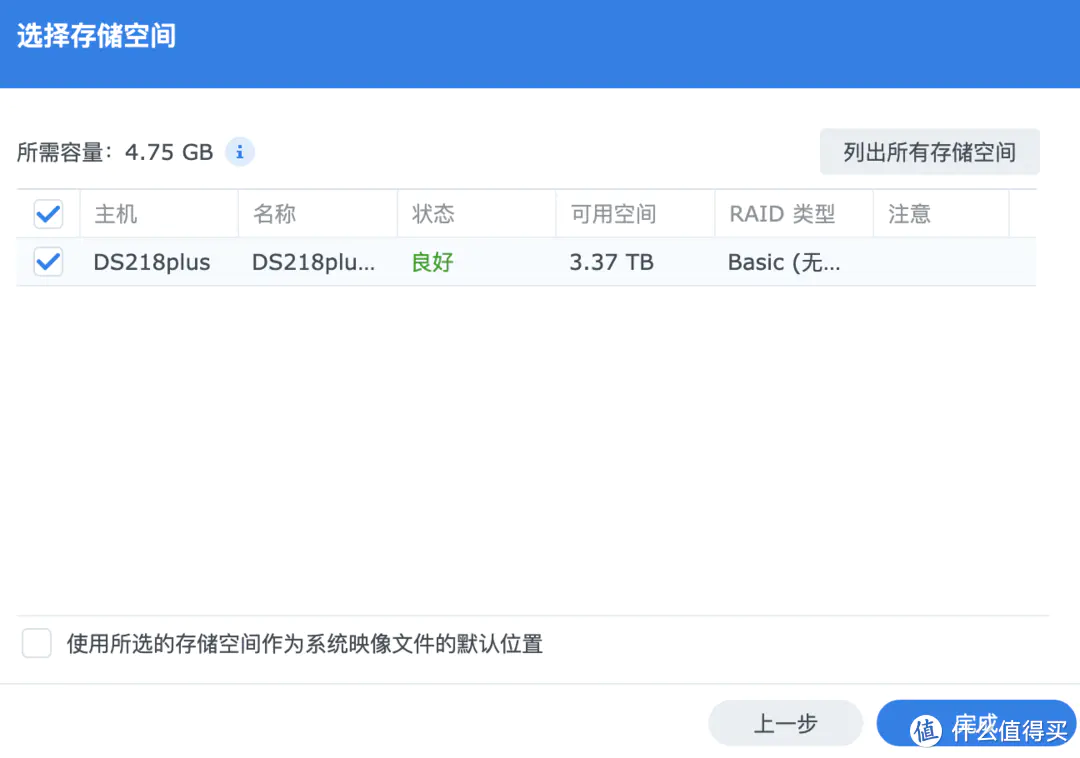Screen dimensions: 1080x758
Task: Uncheck the DS218plus row checkbox
Action: tap(48, 262)
